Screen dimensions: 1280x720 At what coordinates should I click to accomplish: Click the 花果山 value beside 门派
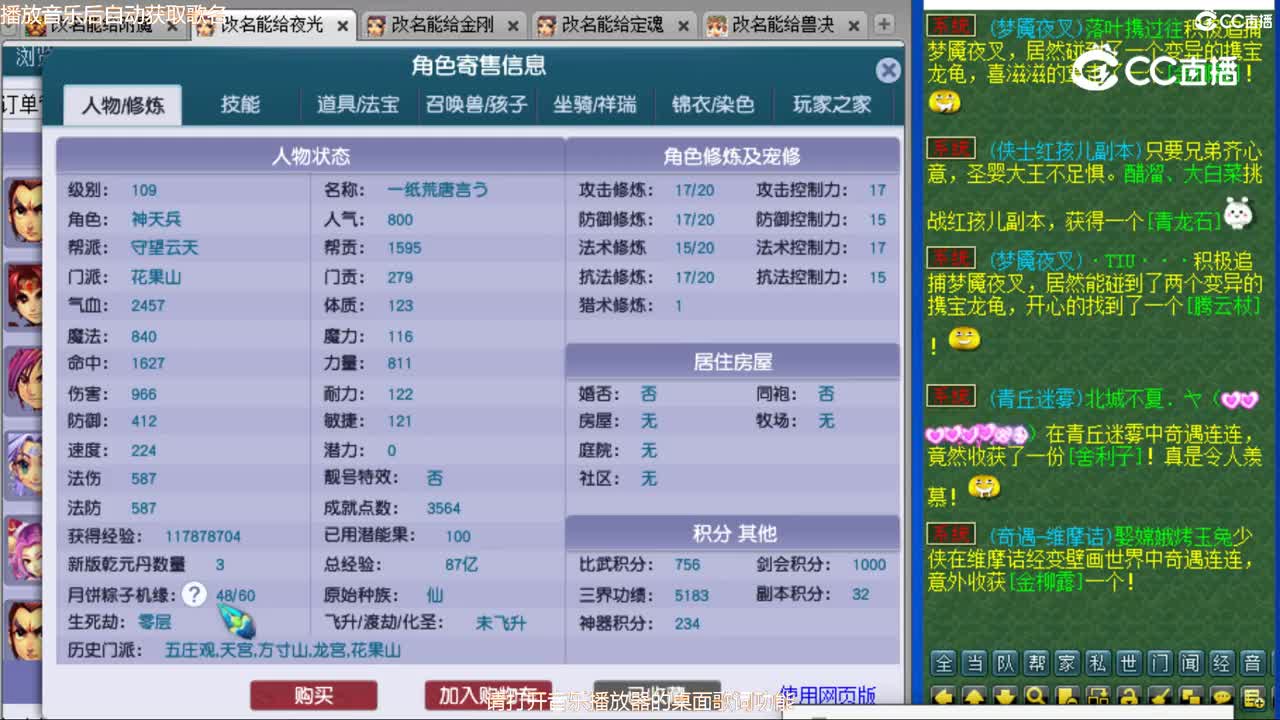(156, 277)
